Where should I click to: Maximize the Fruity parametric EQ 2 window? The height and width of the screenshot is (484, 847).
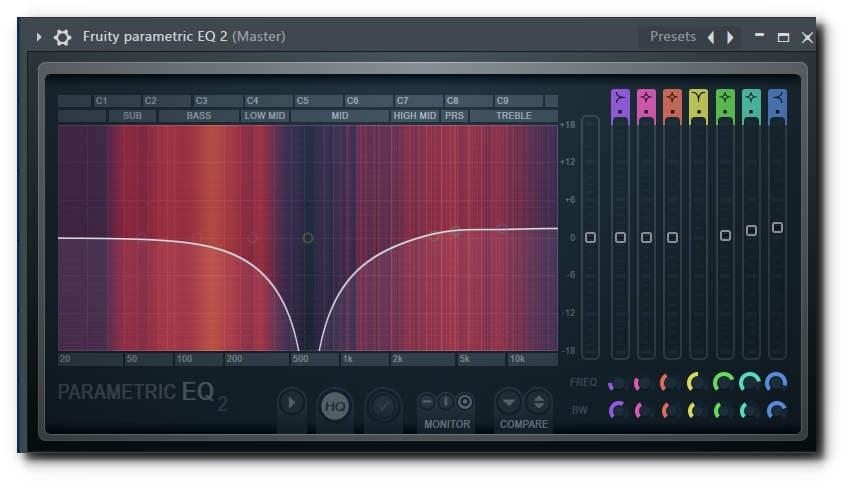pos(783,37)
